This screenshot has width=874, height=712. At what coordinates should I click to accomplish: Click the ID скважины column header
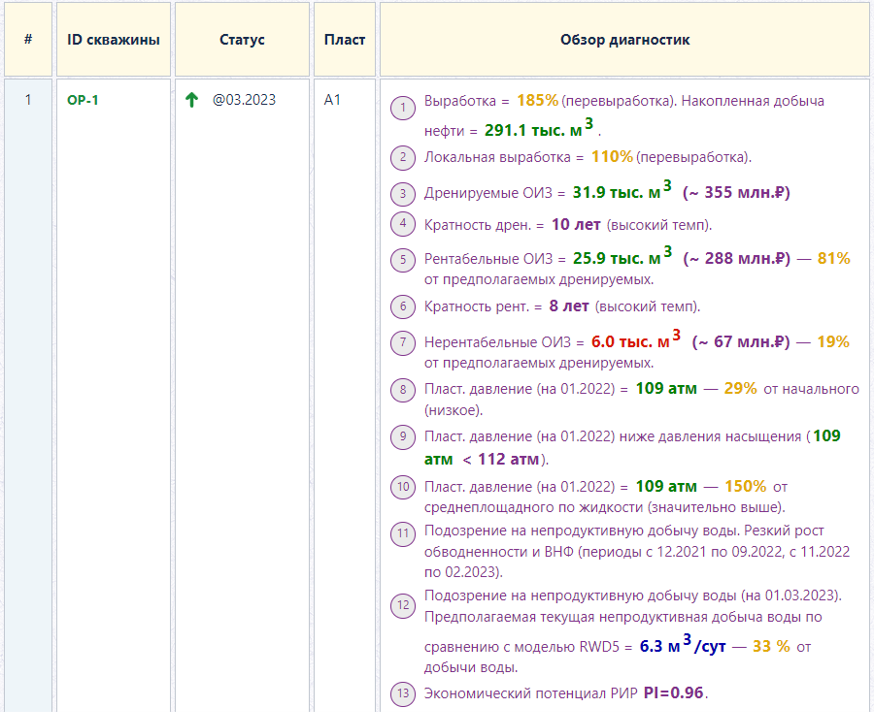point(113,40)
